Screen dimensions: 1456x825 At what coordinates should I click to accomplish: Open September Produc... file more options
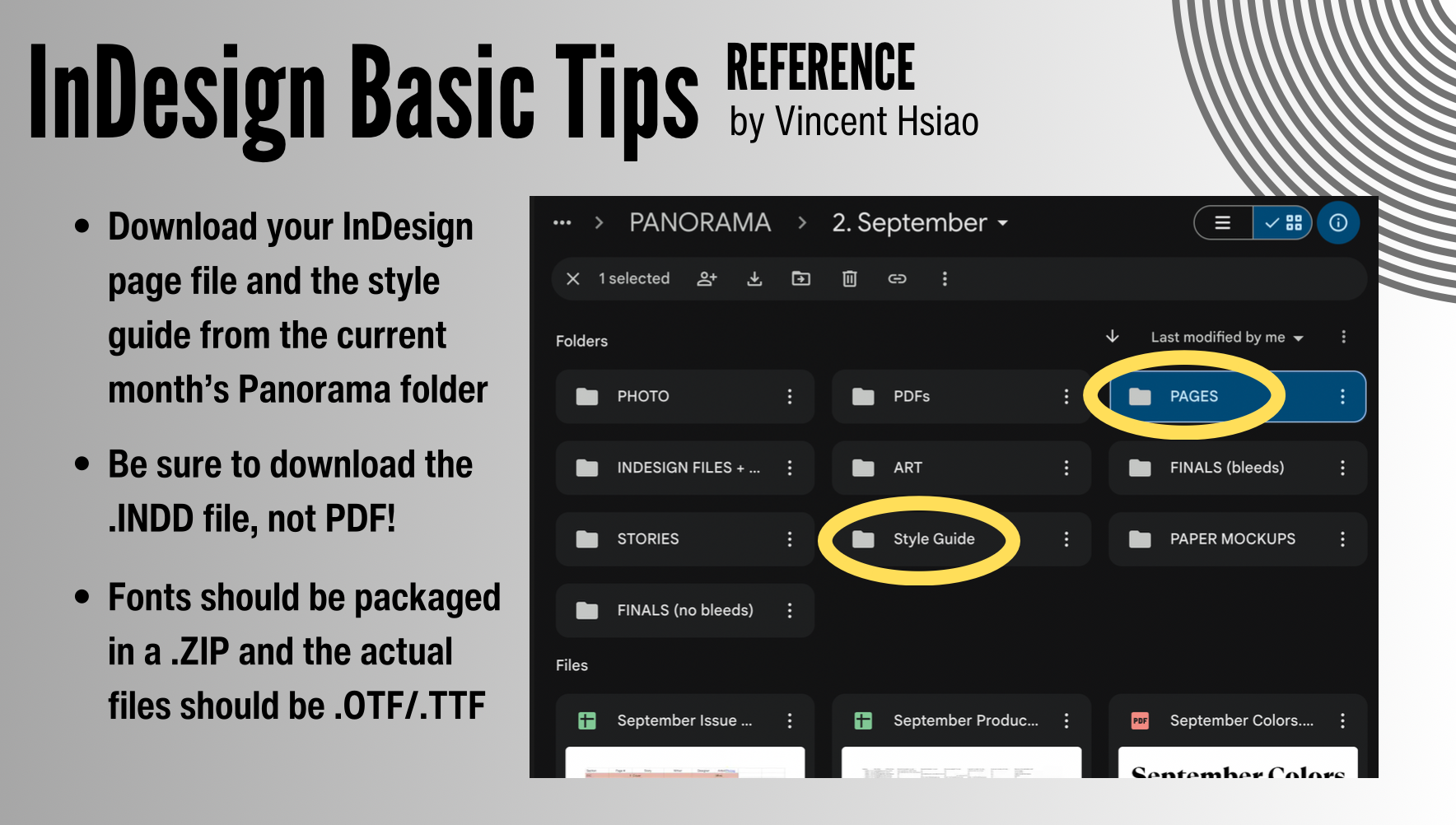tap(1066, 721)
